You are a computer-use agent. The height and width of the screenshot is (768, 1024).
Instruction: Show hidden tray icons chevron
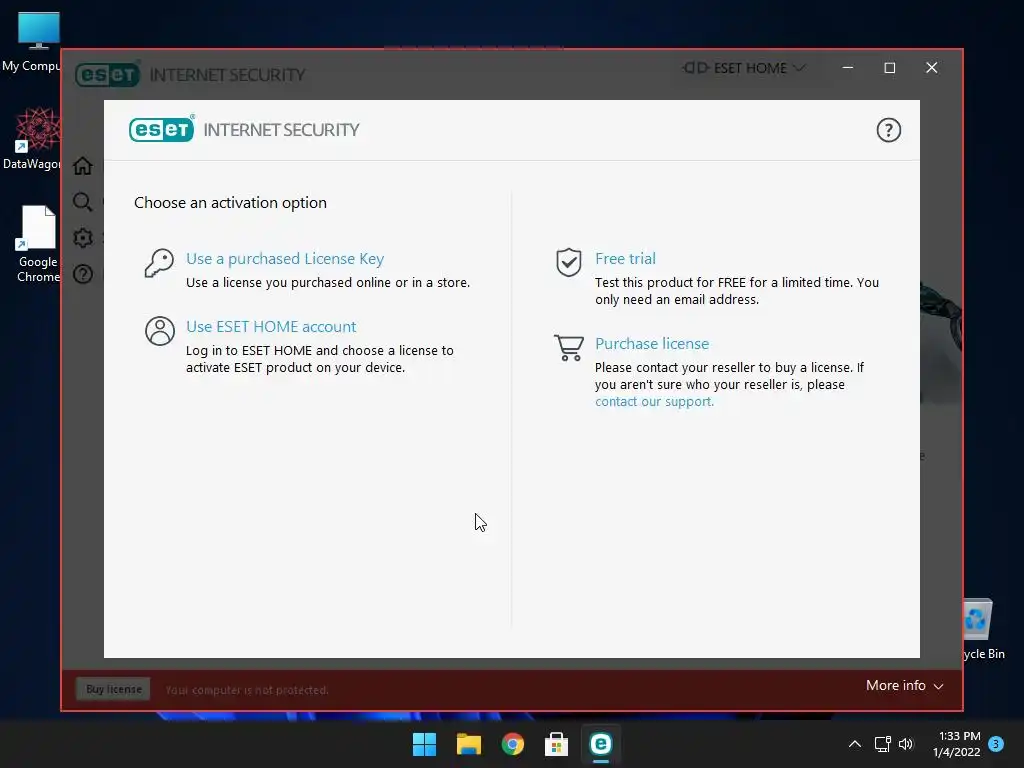854,744
